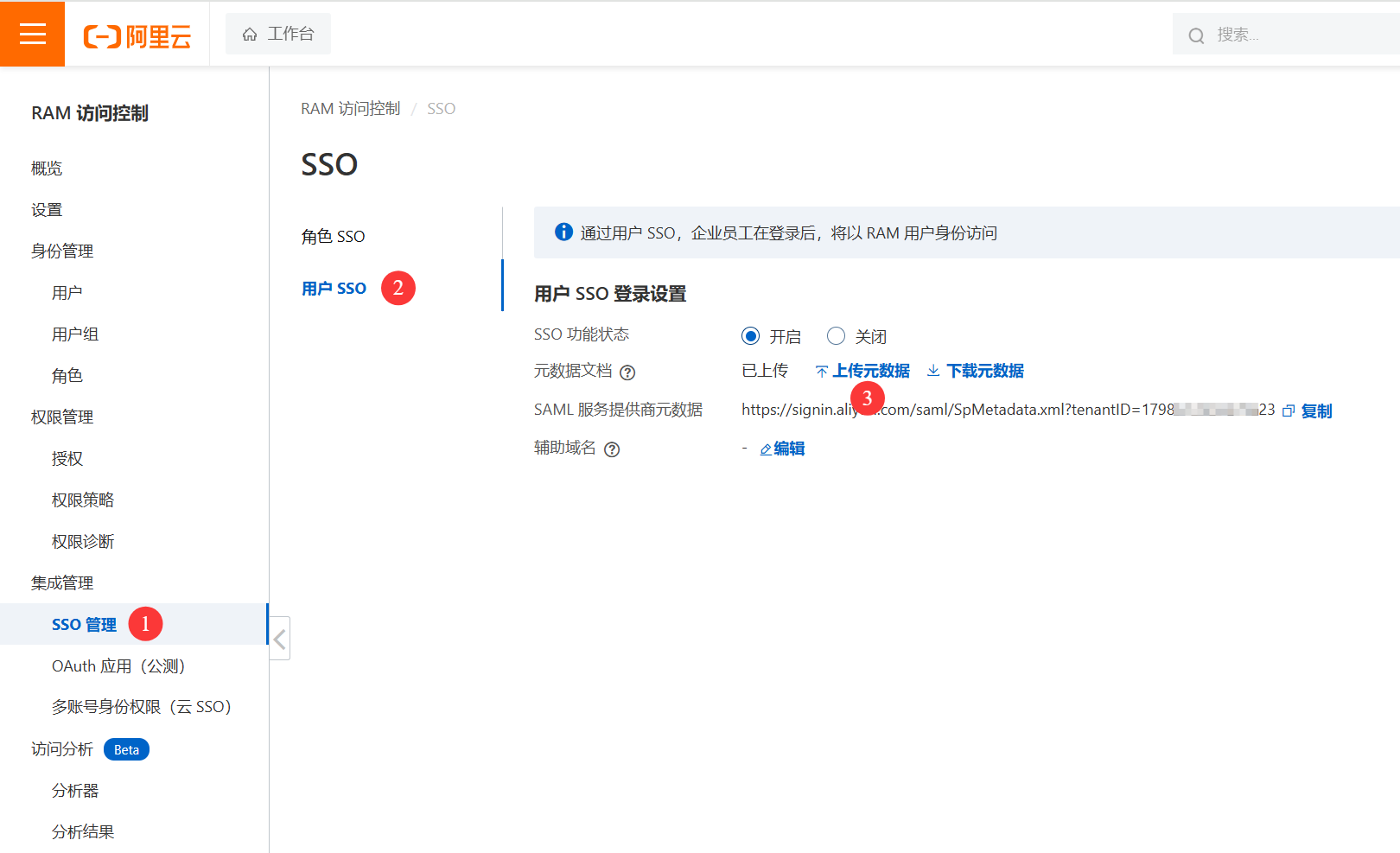Viewport: 1400px width, 853px height.
Task: Open 用户组 in the sidebar
Action: 75,334
